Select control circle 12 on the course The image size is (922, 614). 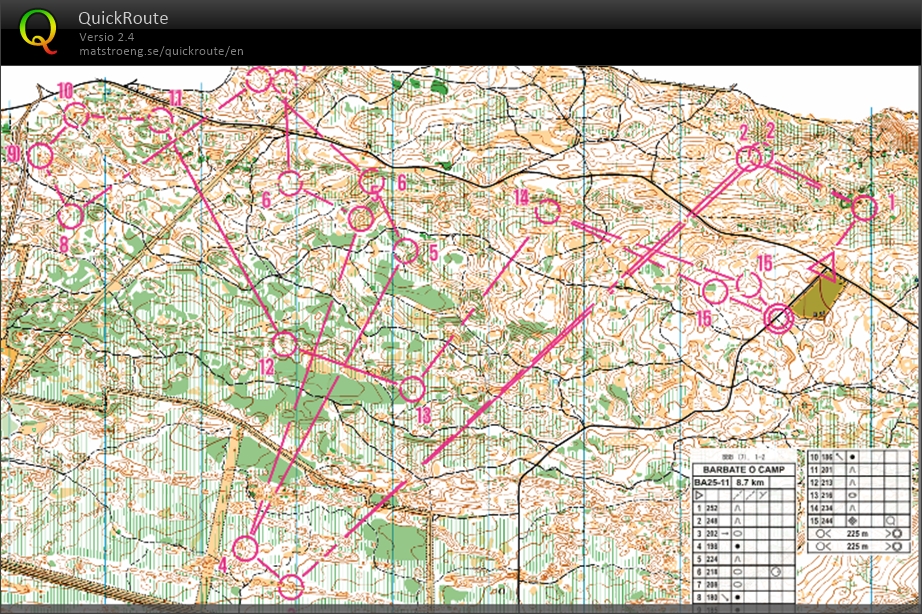click(x=285, y=344)
